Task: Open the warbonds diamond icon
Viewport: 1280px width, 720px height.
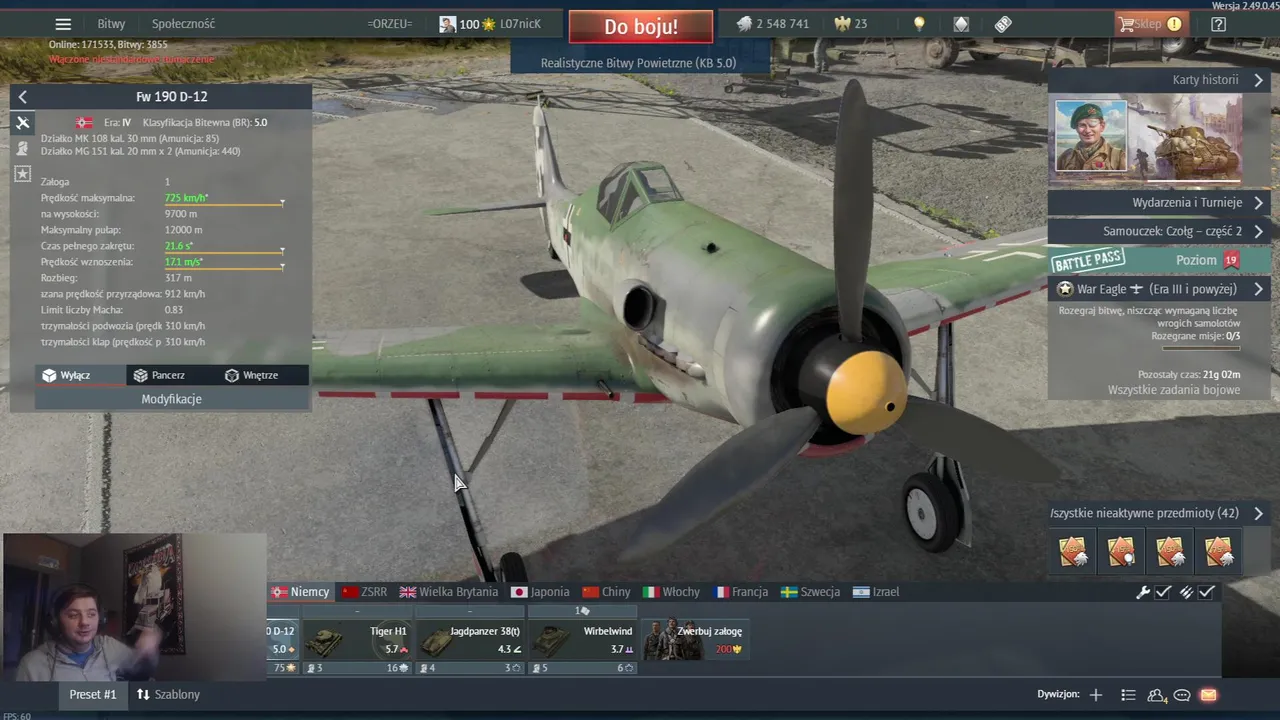Action: [x=961, y=24]
